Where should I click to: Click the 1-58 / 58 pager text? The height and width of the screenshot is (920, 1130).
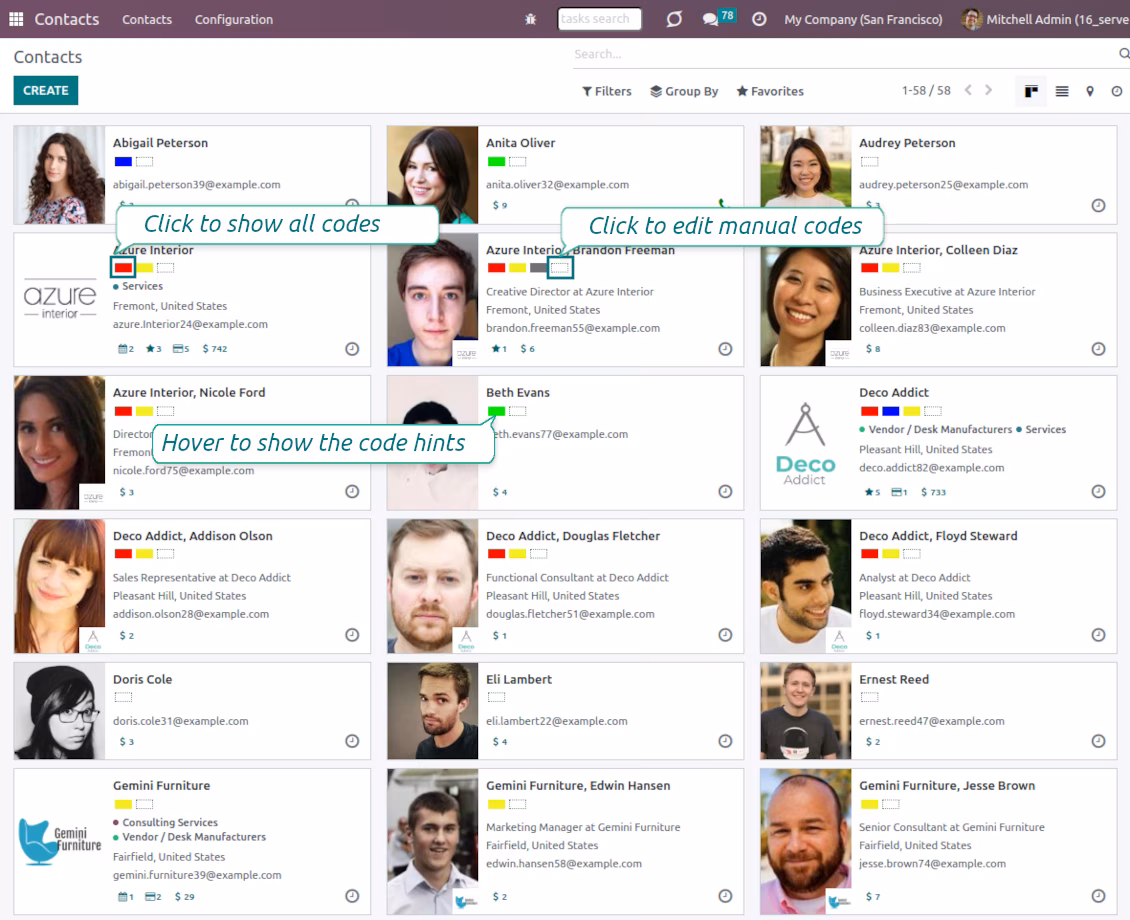tap(926, 91)
